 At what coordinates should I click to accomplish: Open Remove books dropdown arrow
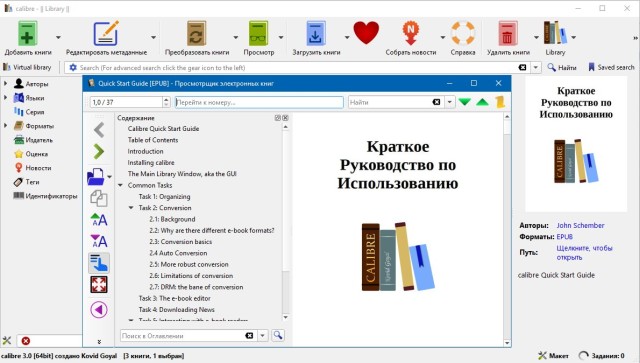536,37
